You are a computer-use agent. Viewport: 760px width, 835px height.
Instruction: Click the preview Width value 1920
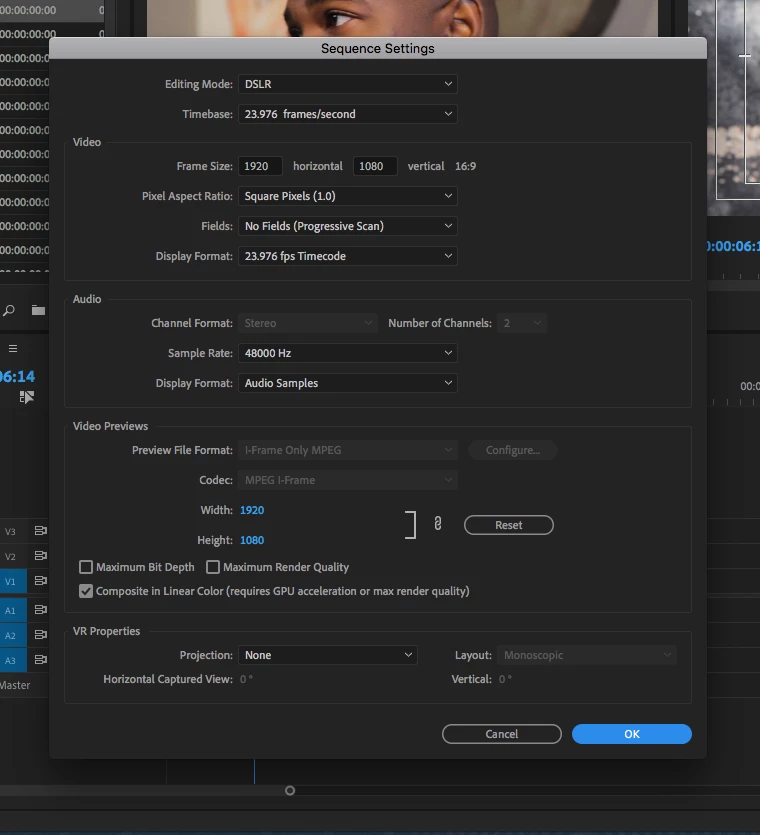(x=252, y=510)
